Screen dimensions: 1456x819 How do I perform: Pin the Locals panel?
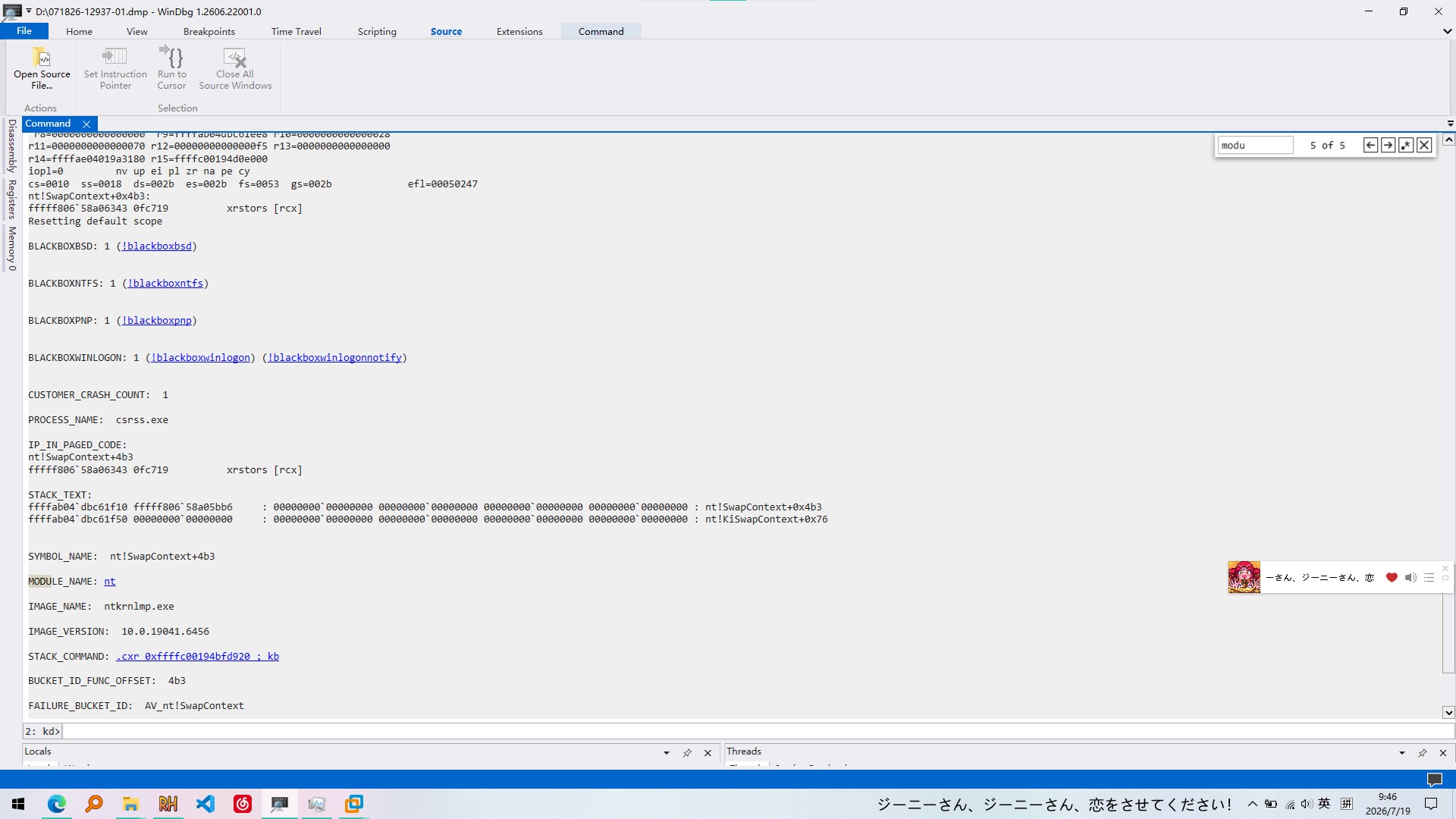click(687, 753)
